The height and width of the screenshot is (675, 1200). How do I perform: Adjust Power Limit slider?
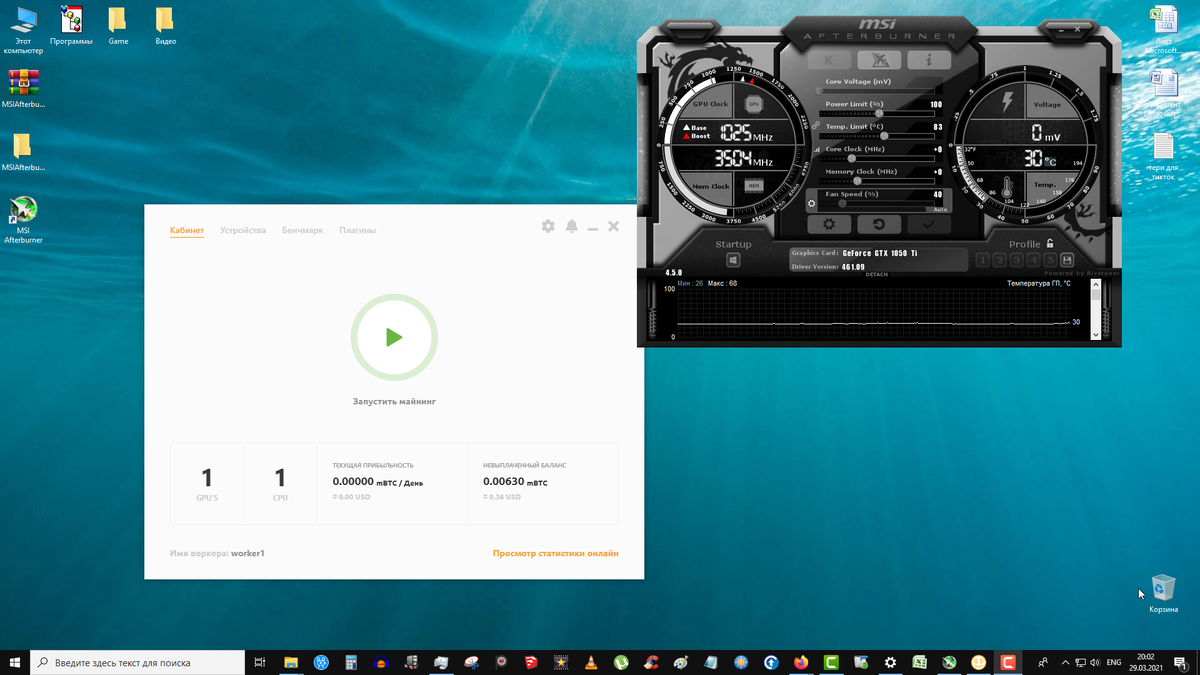[877, 113]
